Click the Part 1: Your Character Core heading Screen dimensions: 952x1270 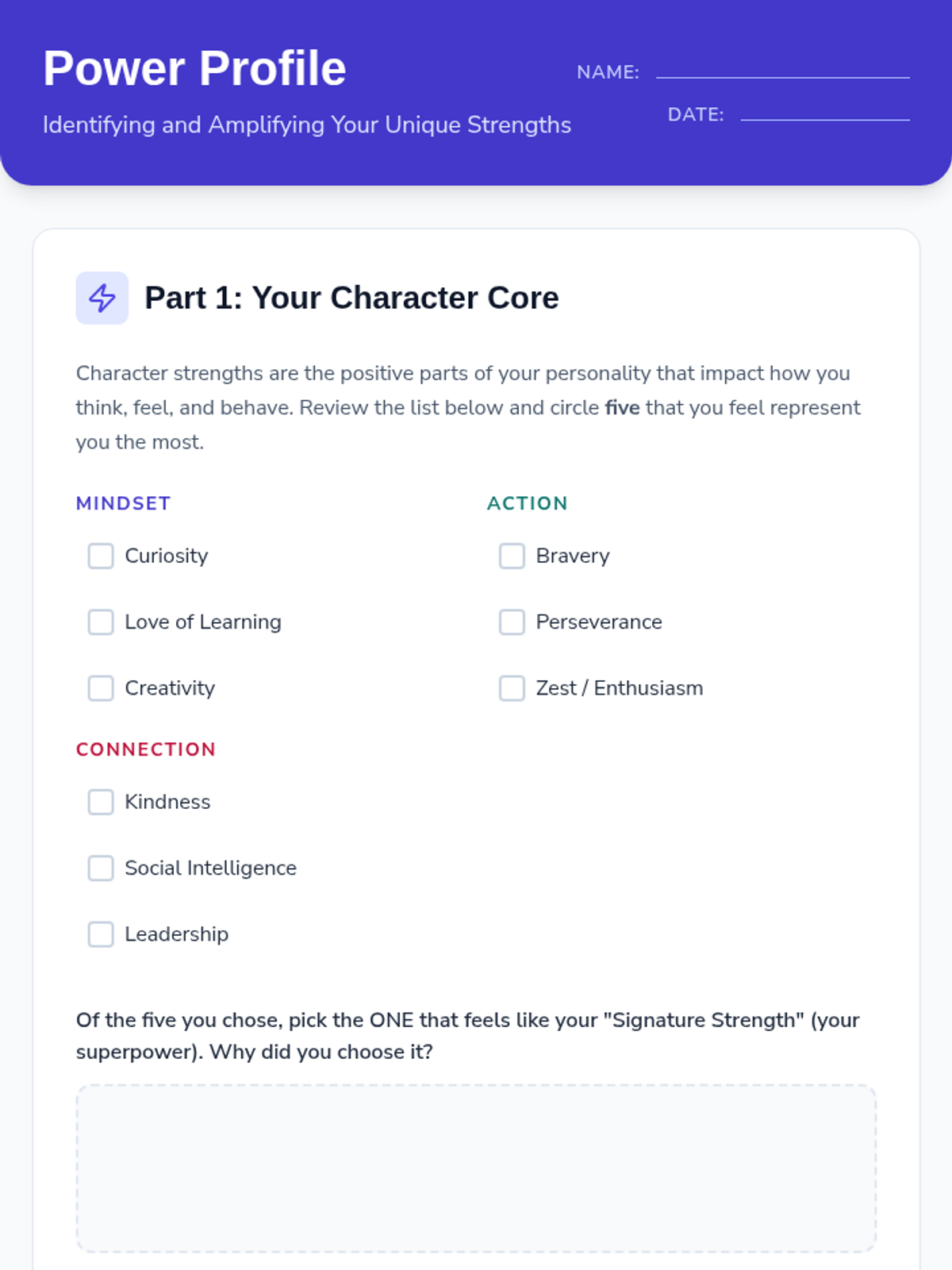[351, 298]
